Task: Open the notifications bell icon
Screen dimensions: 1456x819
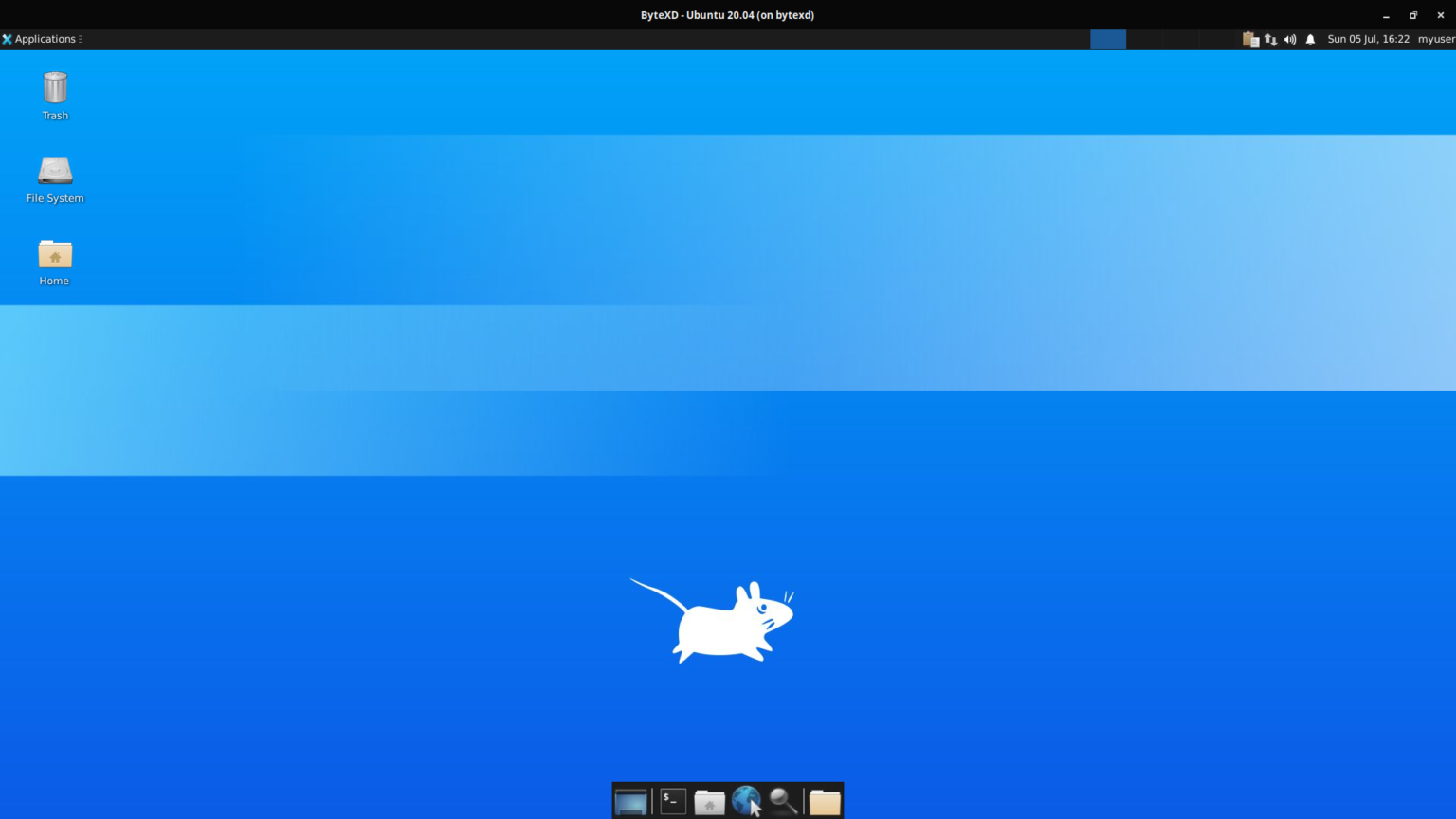Action: pyautogui.click(x=1309, y=39)
